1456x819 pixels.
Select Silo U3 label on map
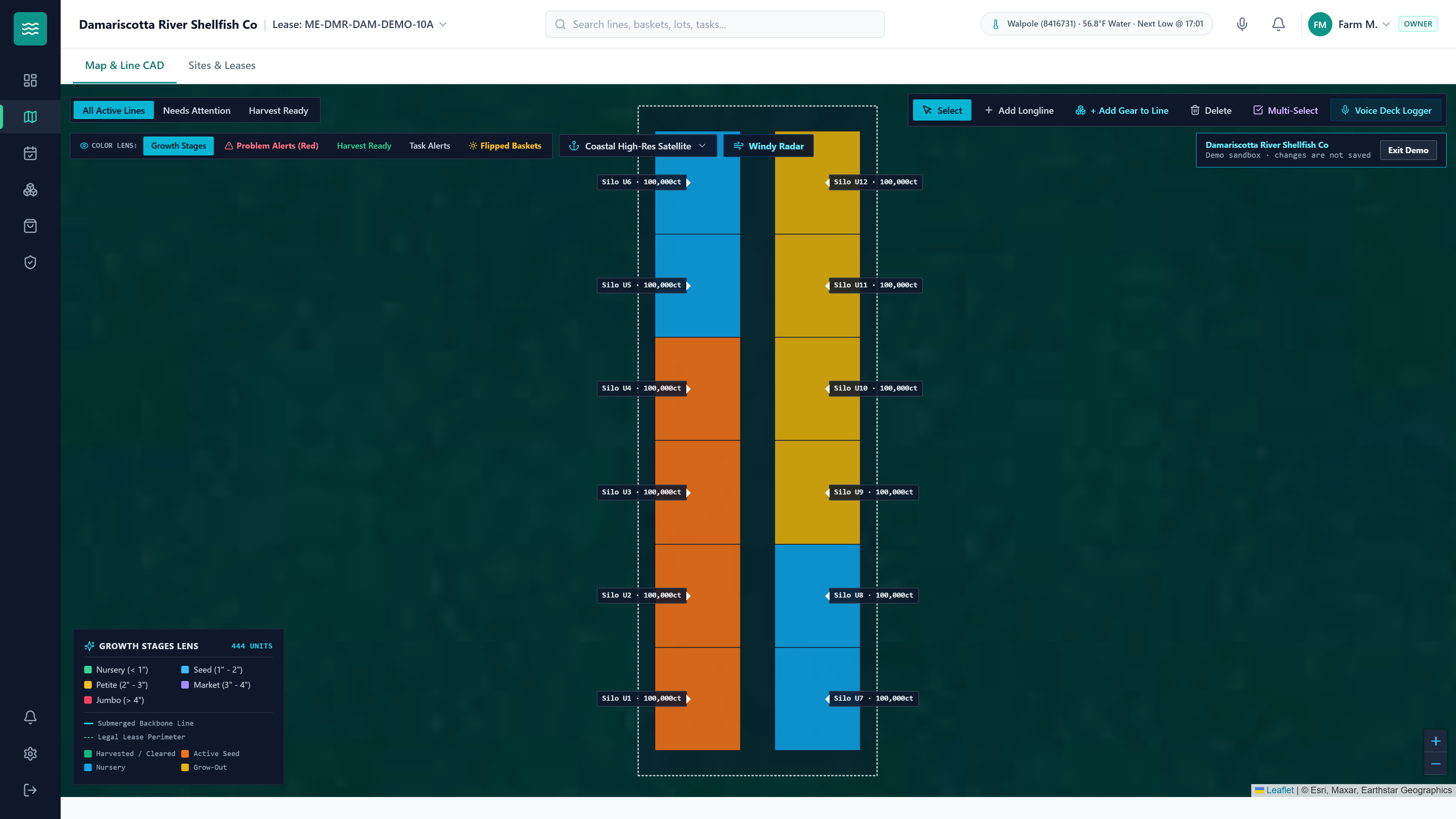(642, 492)
